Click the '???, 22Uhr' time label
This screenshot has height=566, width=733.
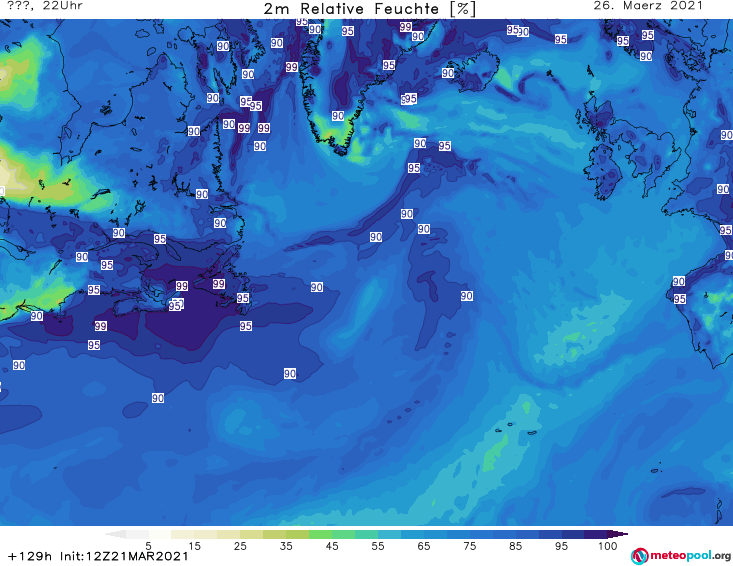(x=45, y=6)
